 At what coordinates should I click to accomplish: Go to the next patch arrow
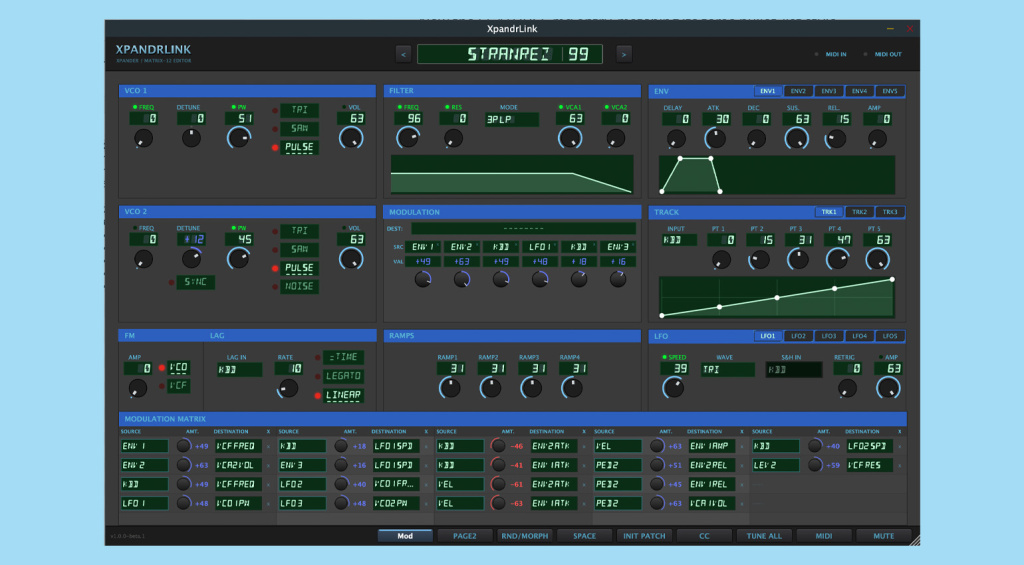click(624, 54)
